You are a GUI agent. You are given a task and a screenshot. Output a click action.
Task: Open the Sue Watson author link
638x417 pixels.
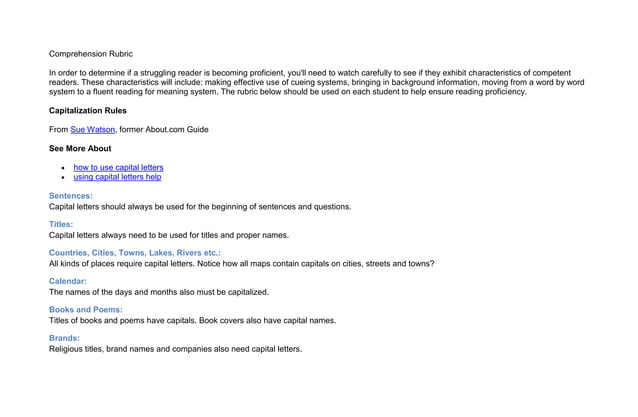93,129
